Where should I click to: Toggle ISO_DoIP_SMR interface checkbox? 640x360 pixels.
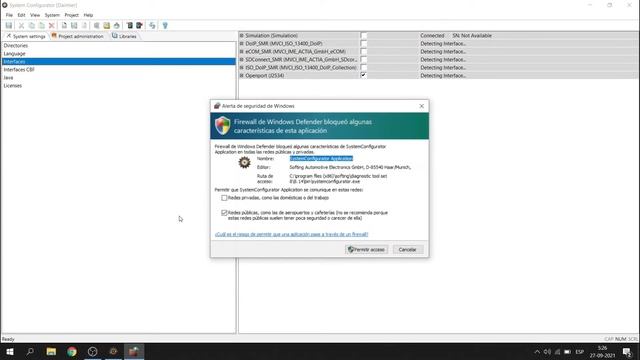(364, 67)
